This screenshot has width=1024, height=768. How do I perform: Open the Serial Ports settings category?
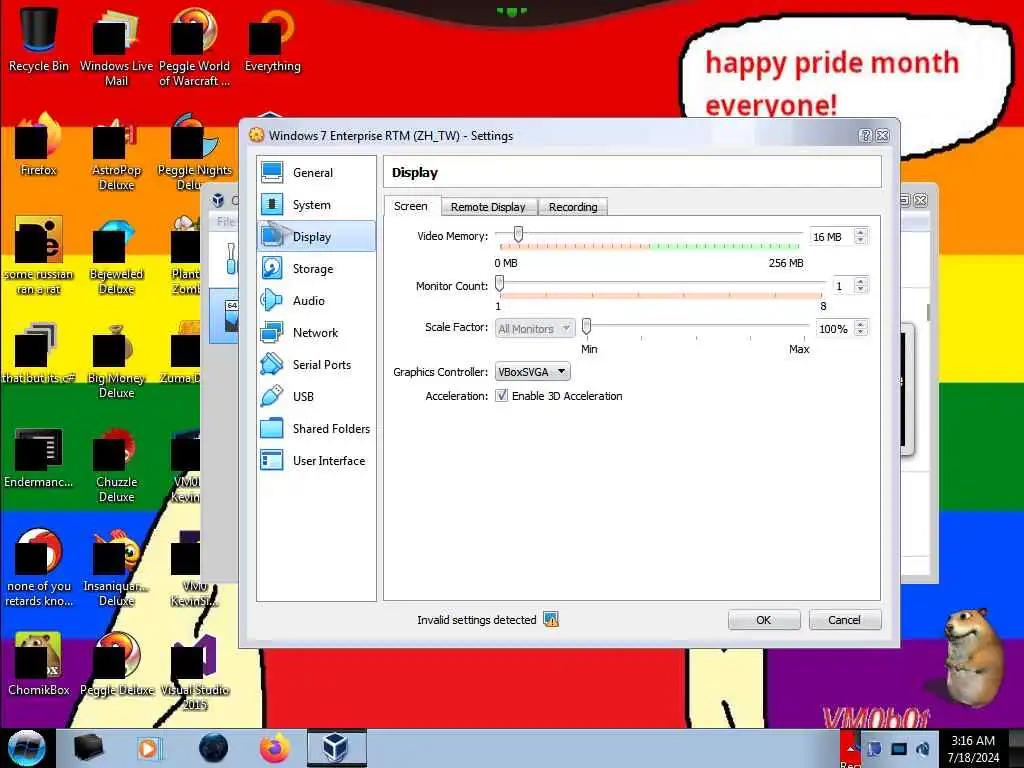tap(316, 364)
